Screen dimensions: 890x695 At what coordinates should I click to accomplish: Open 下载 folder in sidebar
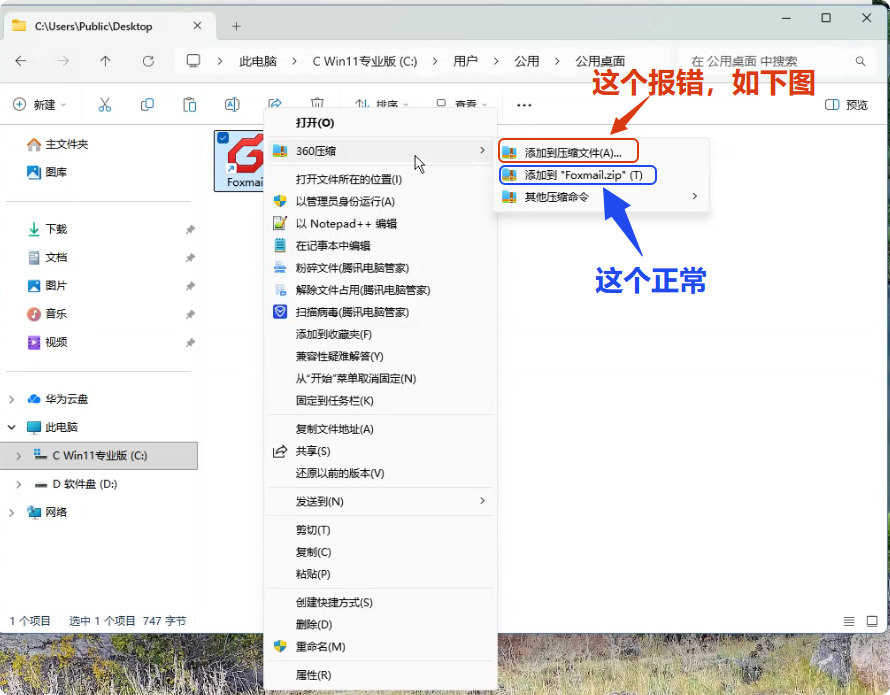point(47,229)
